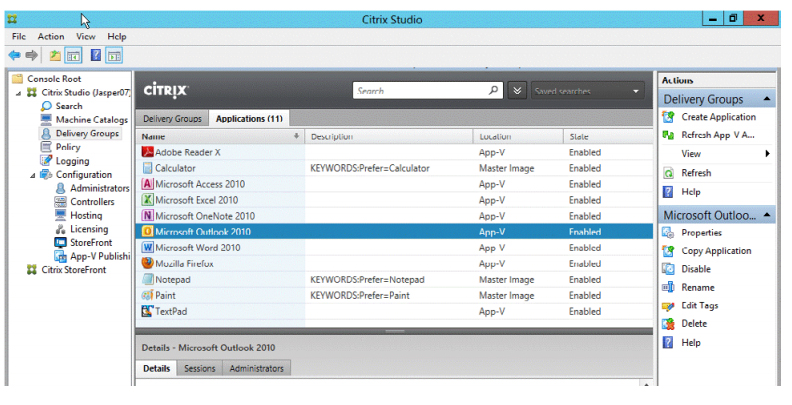The image size is (792, 405).
Task: Click the Edit Tags action icon
Action: [668, 306]
